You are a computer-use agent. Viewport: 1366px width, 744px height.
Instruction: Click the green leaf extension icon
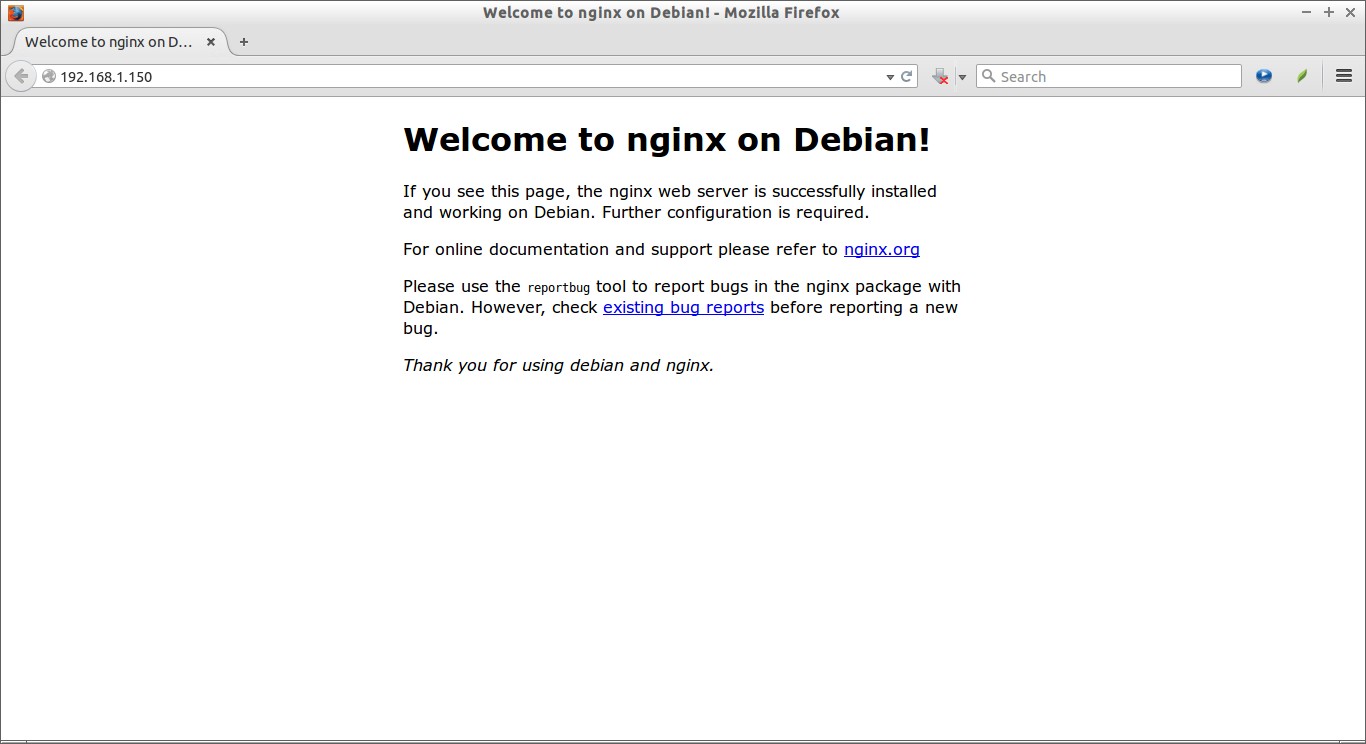pyautogui.click(x=1302, y=76)
